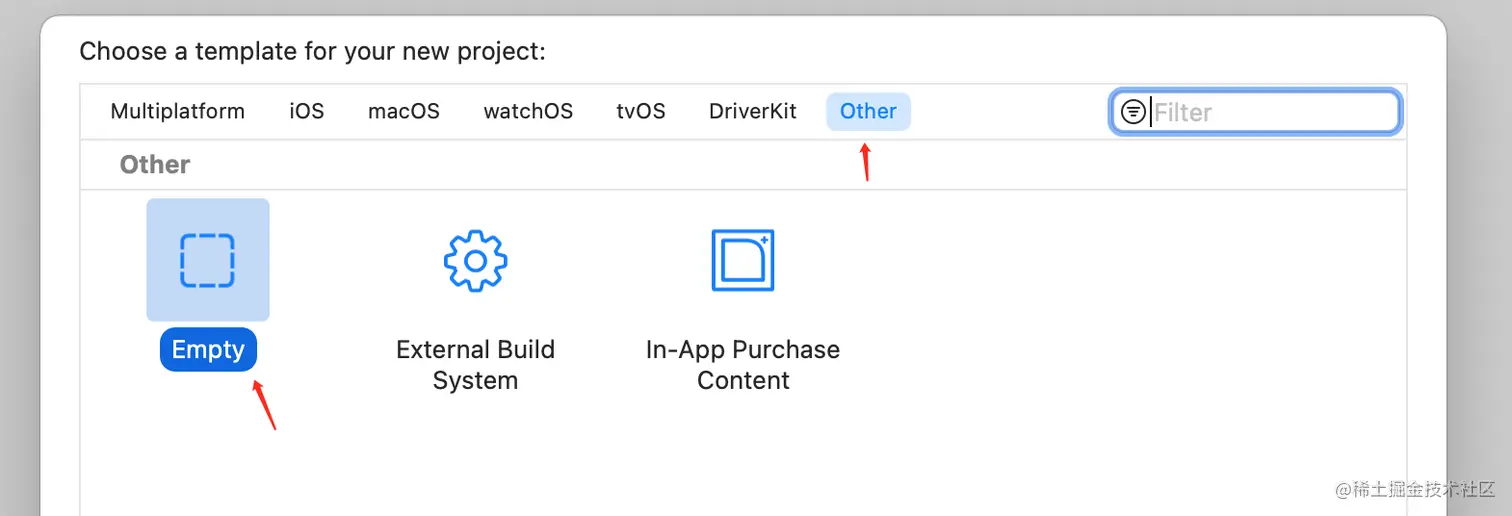1512x516 pixels.
Task: Open the iOS templates tab
Action: point(307,111)
